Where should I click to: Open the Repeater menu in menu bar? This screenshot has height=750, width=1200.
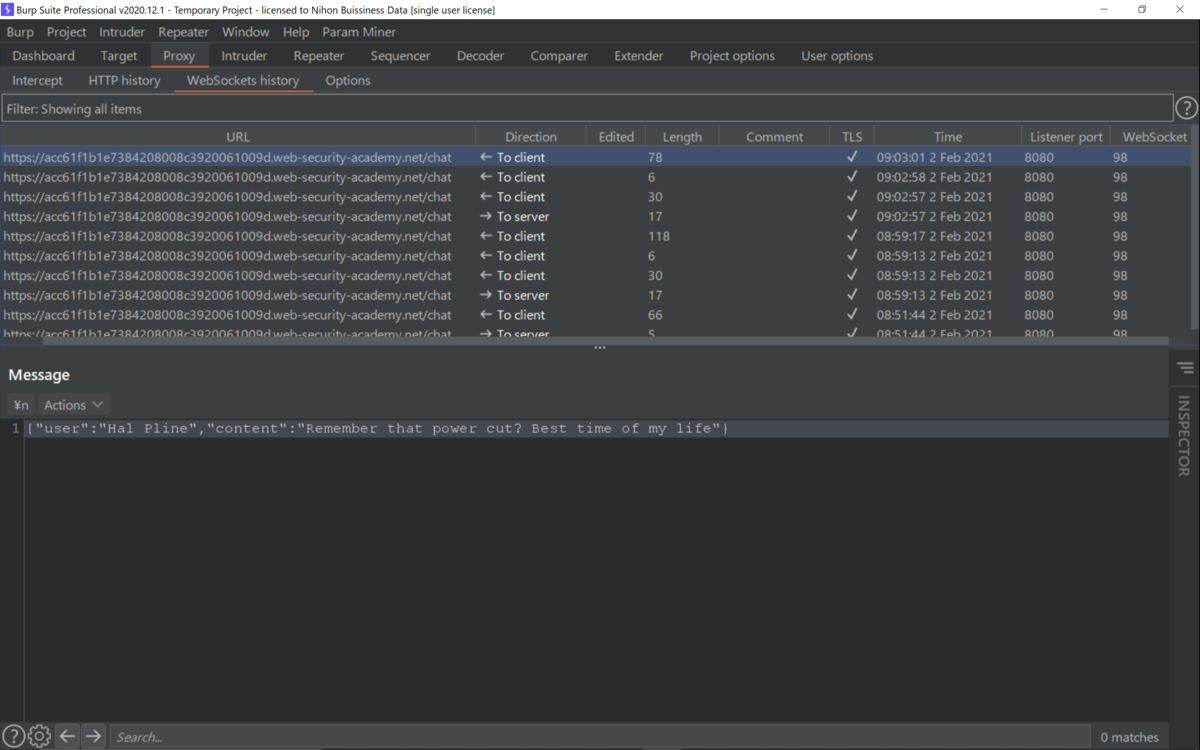[183, 32]
